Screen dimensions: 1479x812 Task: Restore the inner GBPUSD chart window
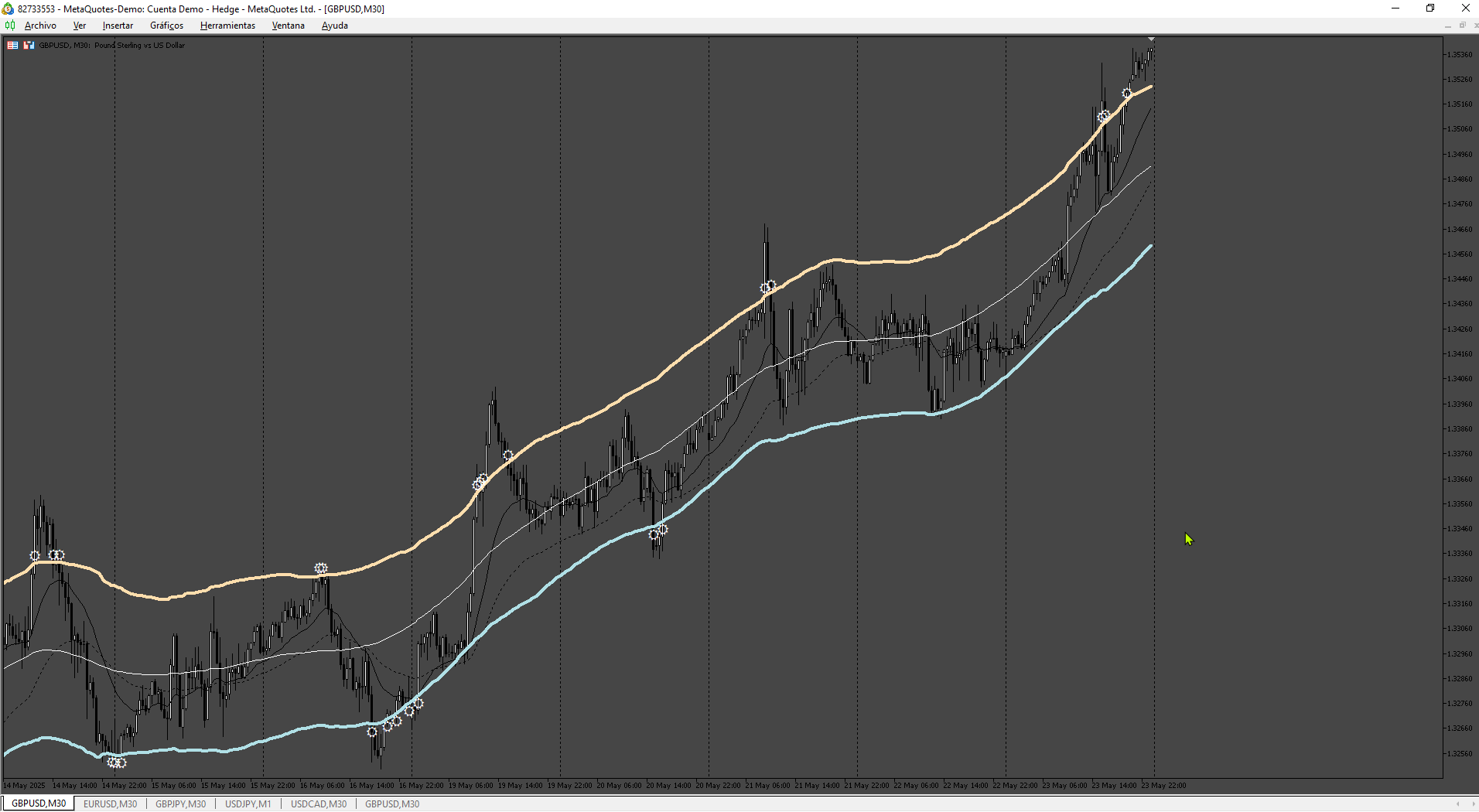point(1462,26)
